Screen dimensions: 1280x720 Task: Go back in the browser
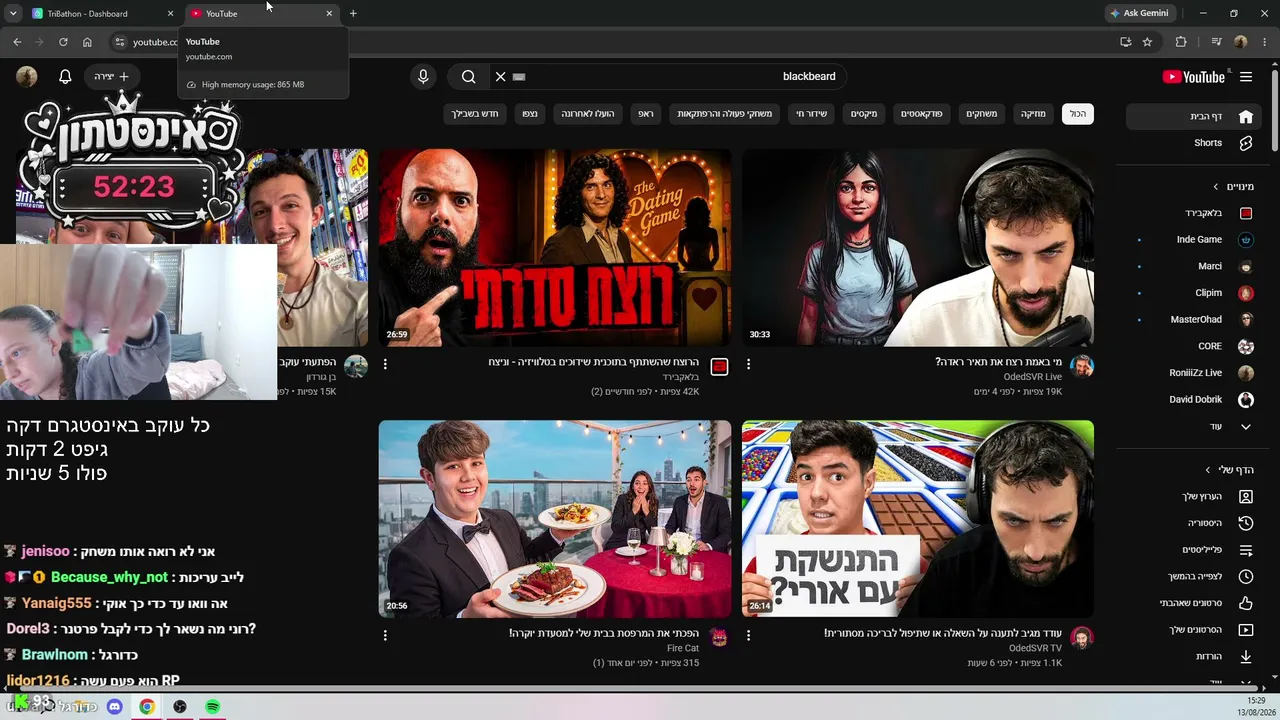click(x=17, y=42)
